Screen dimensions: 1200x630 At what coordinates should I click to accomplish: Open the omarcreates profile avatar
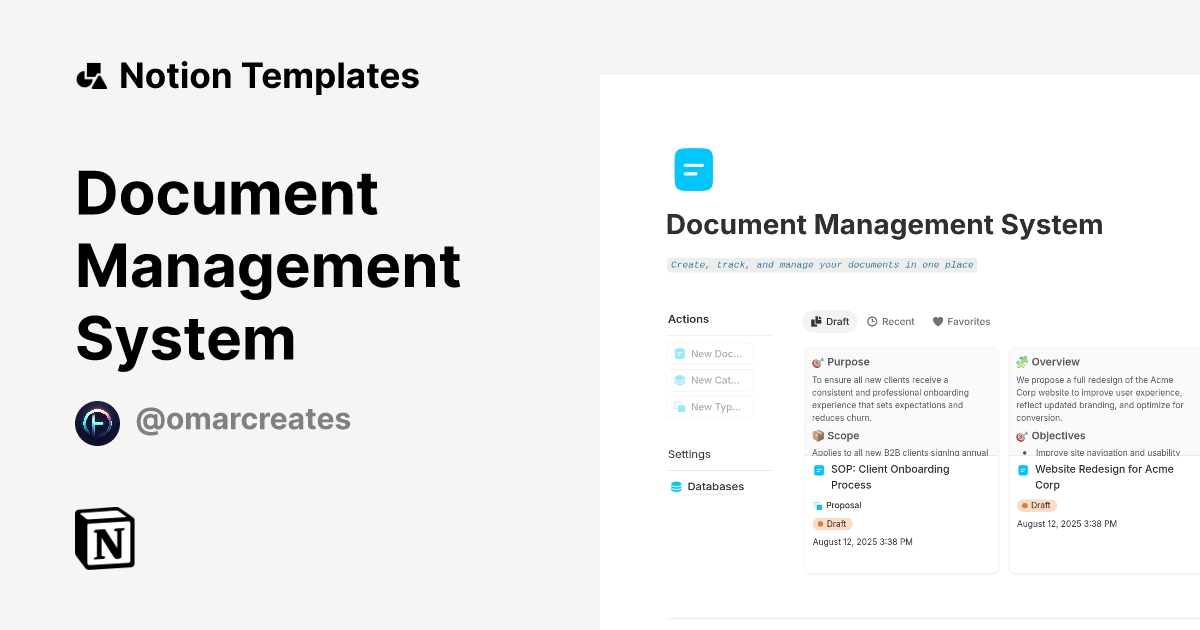97,423
